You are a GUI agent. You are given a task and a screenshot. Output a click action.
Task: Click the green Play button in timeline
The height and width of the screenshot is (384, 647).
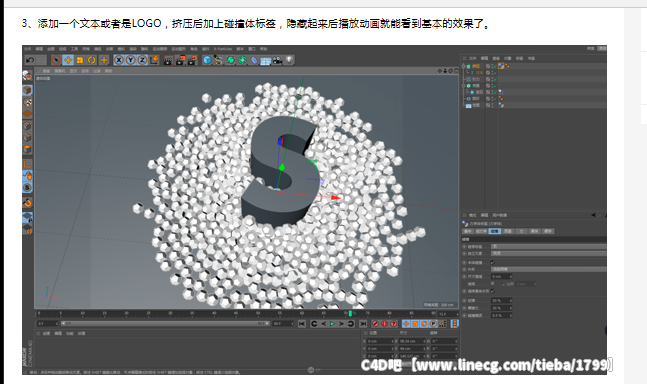tap(332, 324)
